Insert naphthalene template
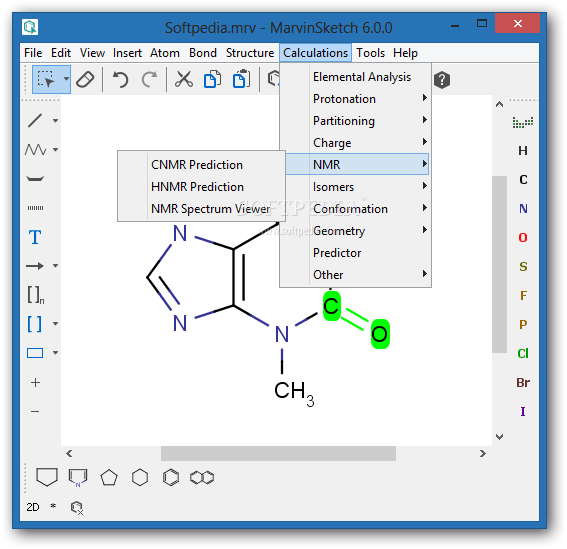 click(x=202, y=477)
